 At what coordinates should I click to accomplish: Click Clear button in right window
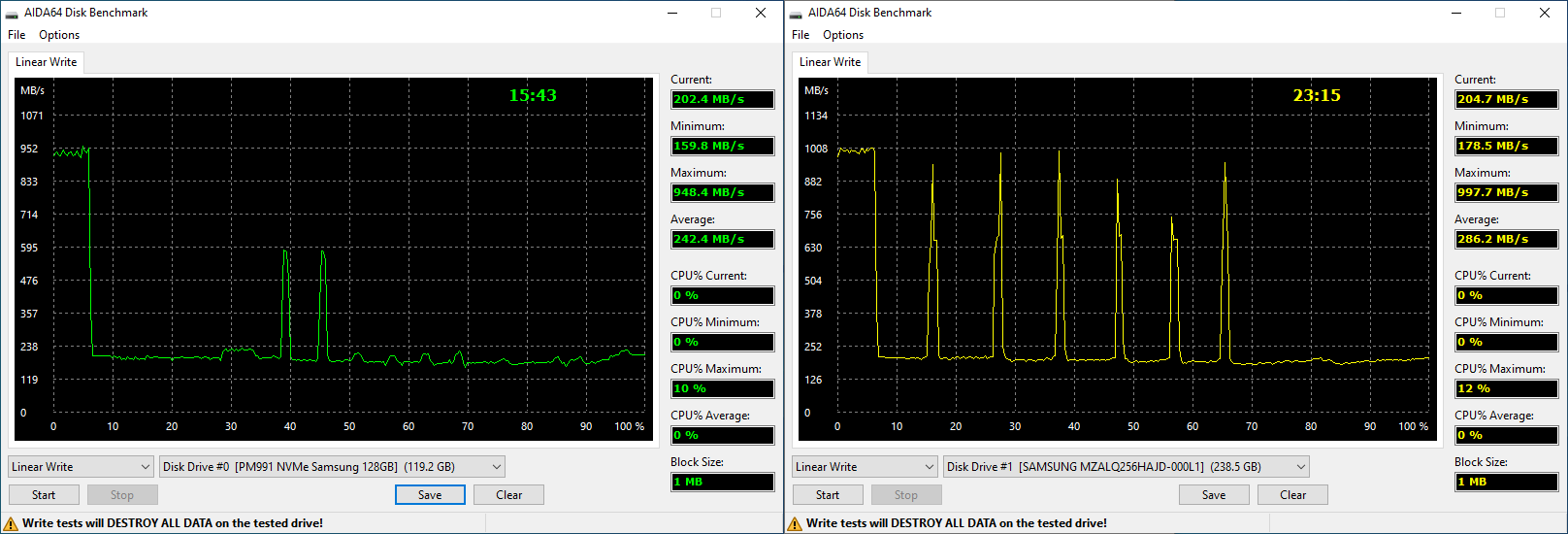click(1292, 495)
